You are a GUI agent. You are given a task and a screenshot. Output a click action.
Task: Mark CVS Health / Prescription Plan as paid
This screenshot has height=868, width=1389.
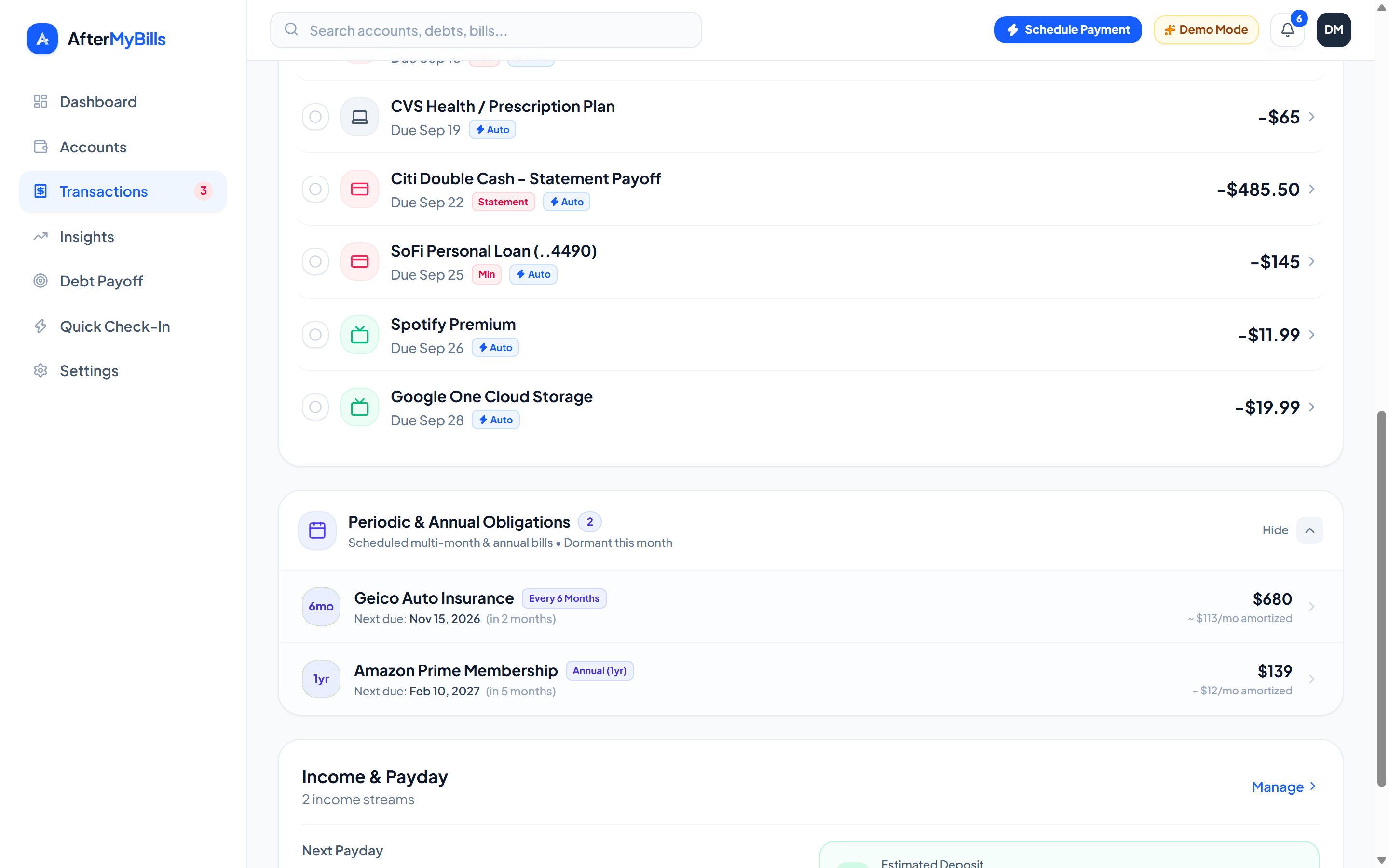[x=316, y=117]
